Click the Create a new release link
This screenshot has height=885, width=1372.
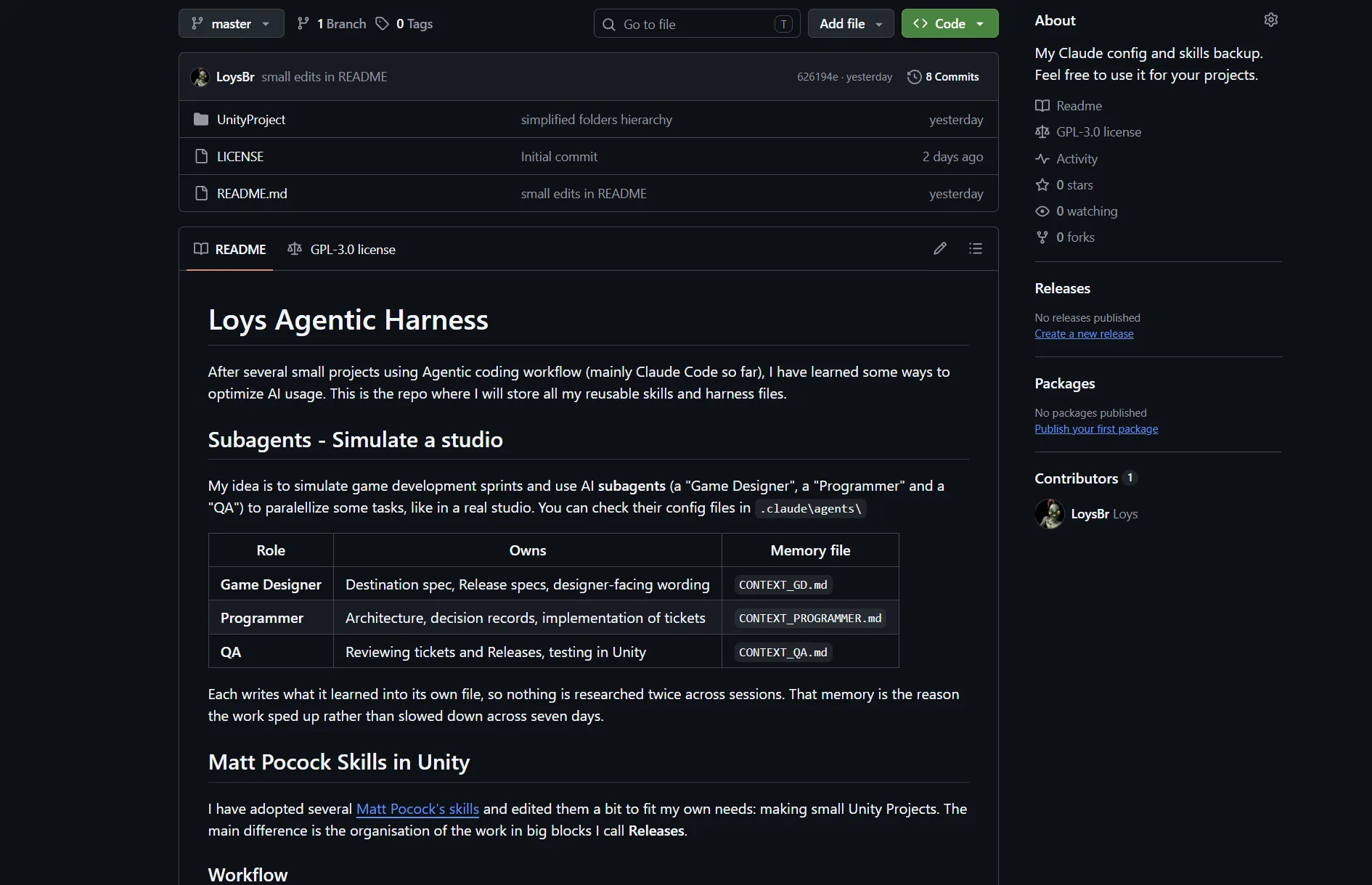(x=1084, y=334)
